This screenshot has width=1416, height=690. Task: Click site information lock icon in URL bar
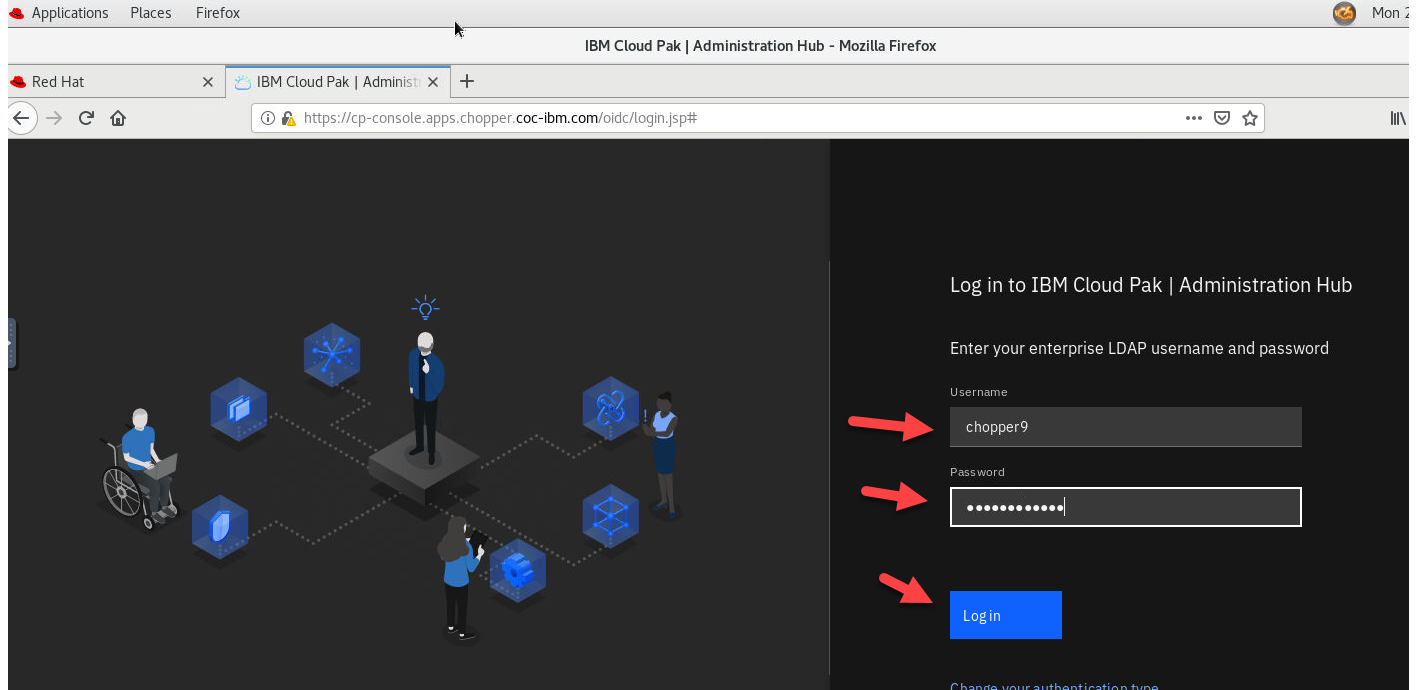289,118
